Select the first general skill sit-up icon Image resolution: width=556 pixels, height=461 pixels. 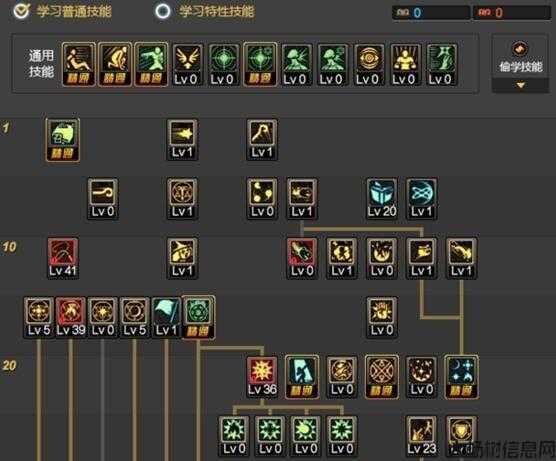pos(79,65)
